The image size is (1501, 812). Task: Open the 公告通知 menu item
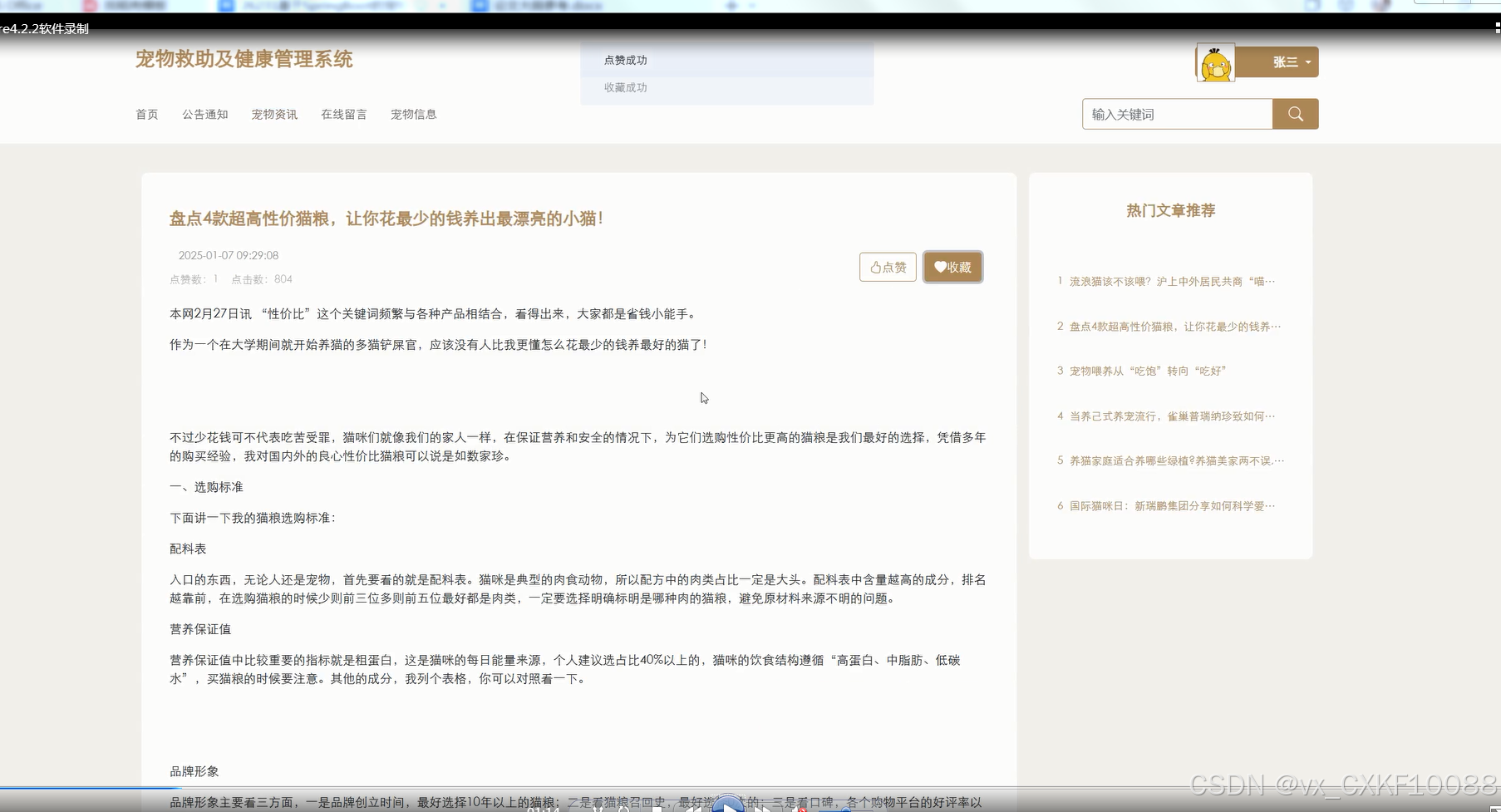pyautogui.click(x=205, y=114)
